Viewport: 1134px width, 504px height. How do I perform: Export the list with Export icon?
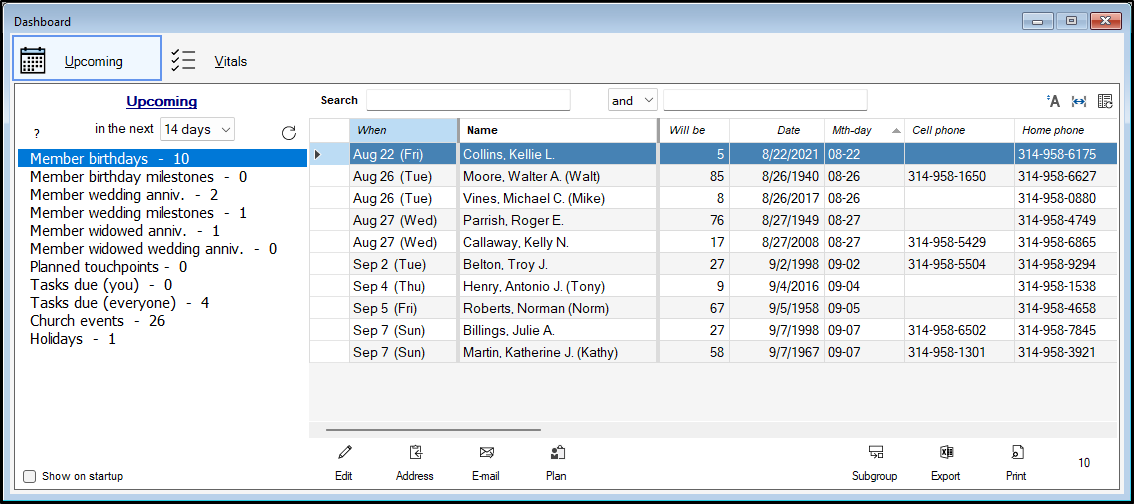point(945,453)
